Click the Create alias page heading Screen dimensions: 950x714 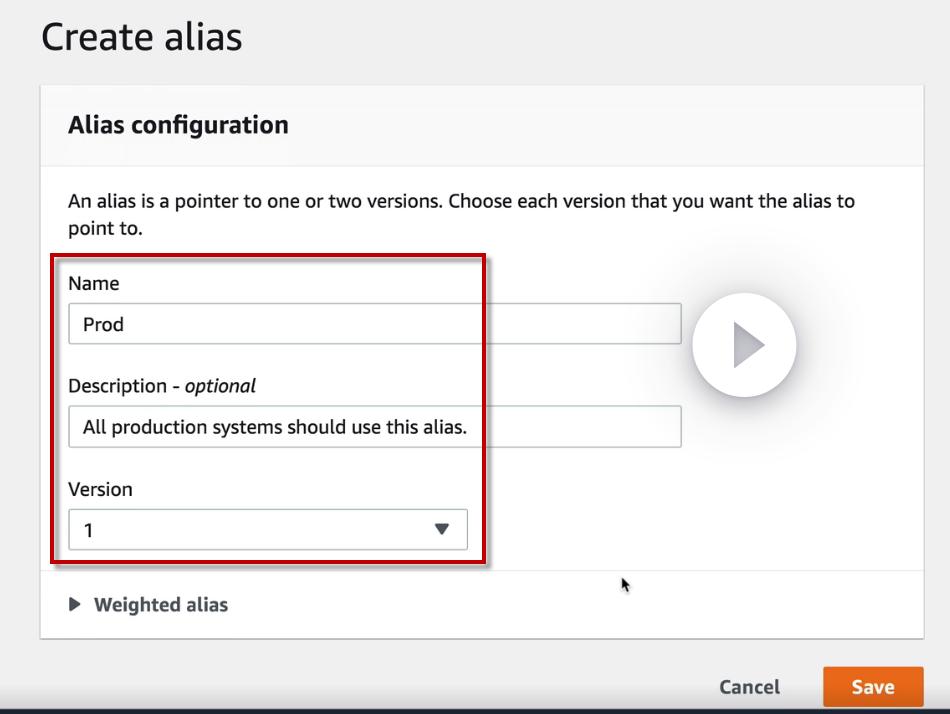point(142,37)
